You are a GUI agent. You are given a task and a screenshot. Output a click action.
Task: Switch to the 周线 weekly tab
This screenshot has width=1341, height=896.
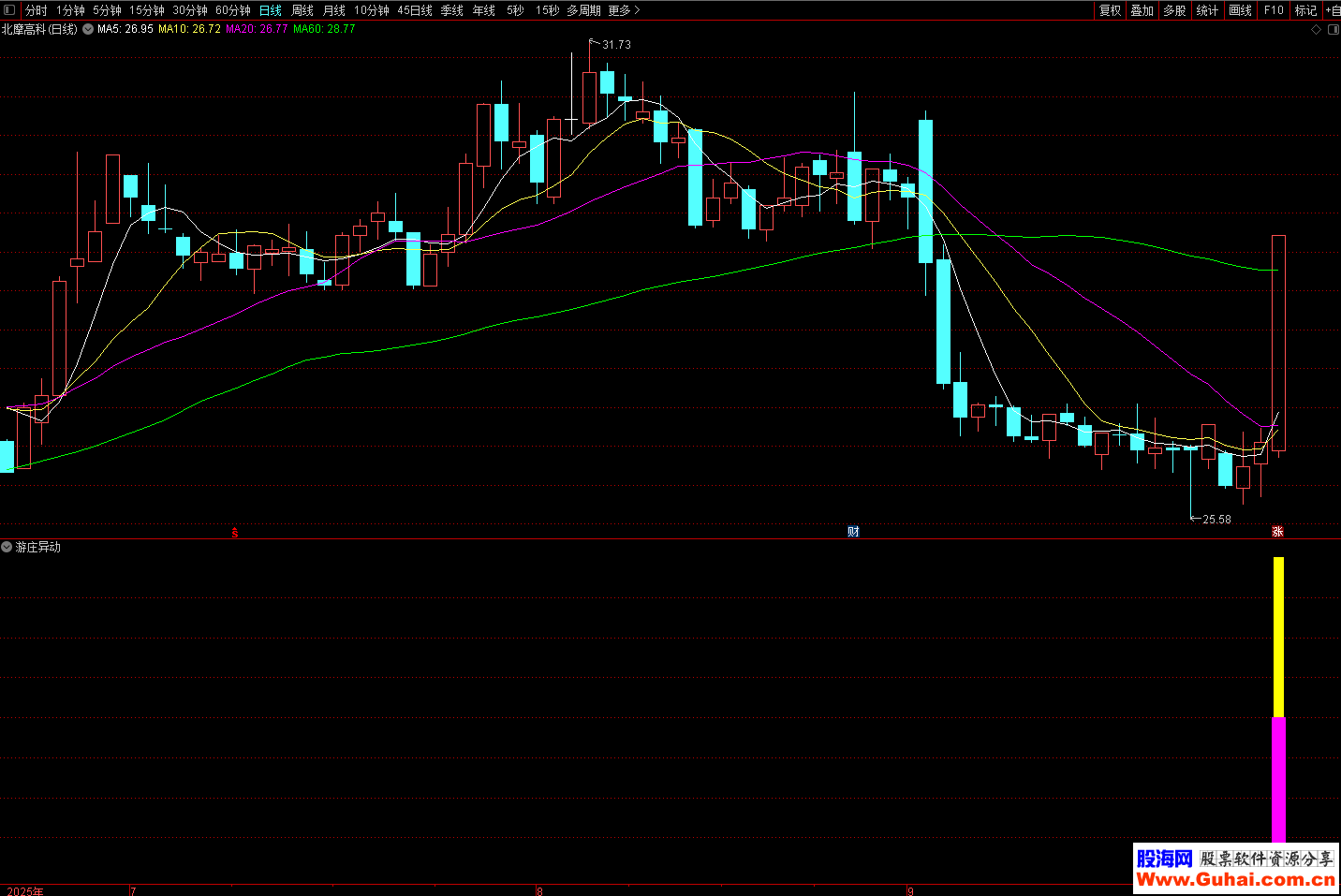pos(302,10)
